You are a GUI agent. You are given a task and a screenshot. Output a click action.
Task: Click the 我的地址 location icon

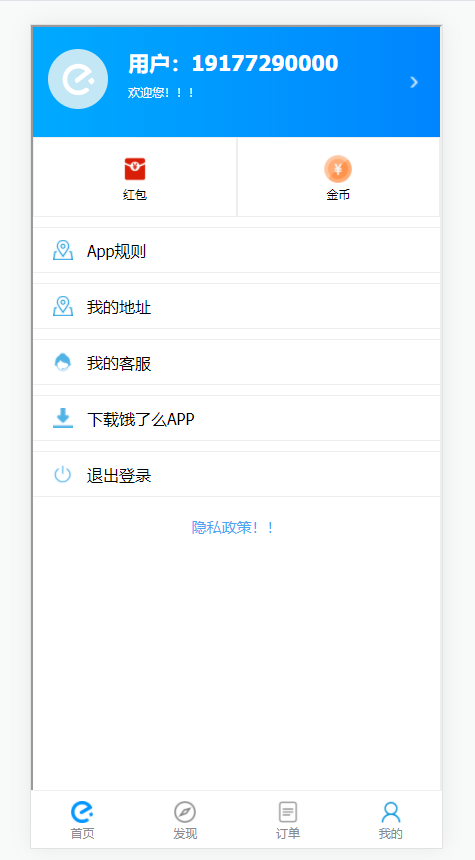tap(63, 306)
